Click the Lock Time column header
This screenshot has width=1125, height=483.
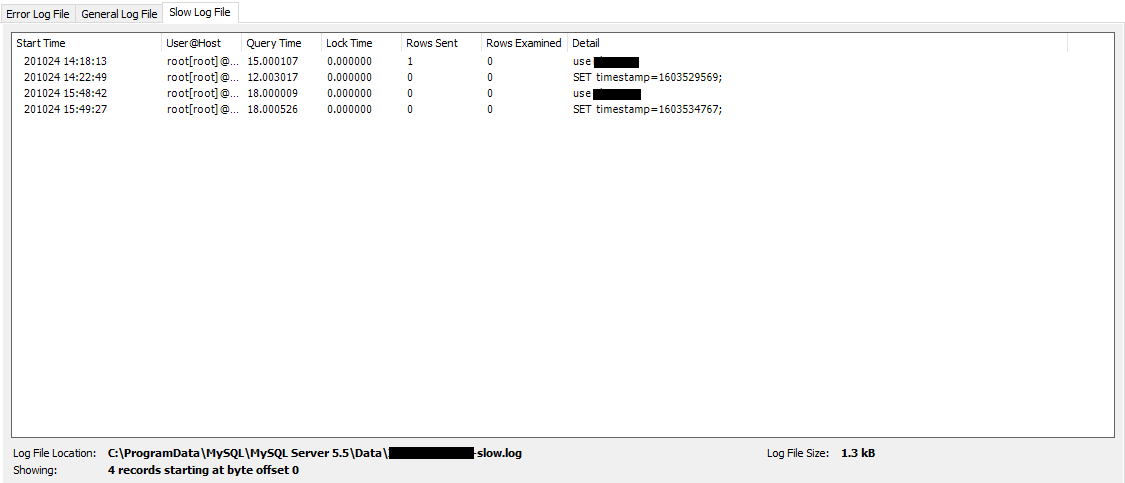(362, 43)
